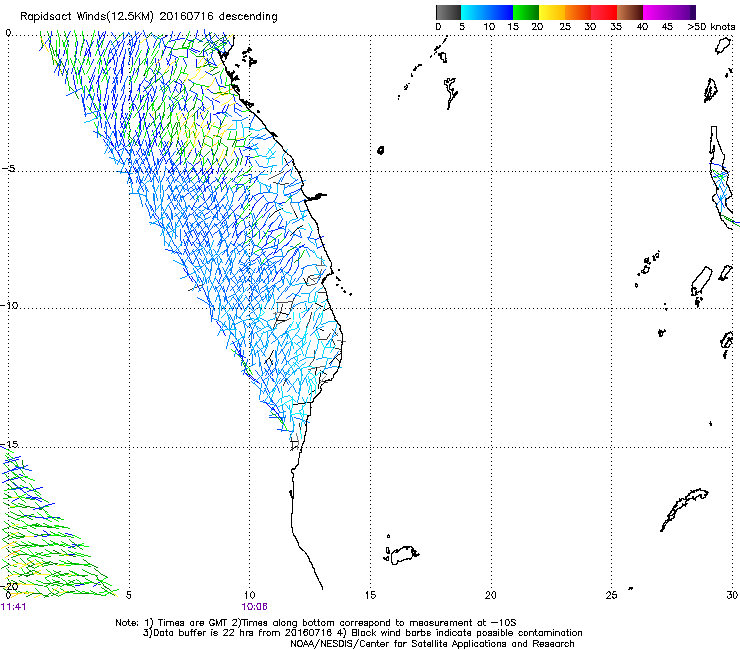This screenshot has height=650, width=740.
Task: Click the '30' longitude label on bottom axis
Action: (732, 595)
